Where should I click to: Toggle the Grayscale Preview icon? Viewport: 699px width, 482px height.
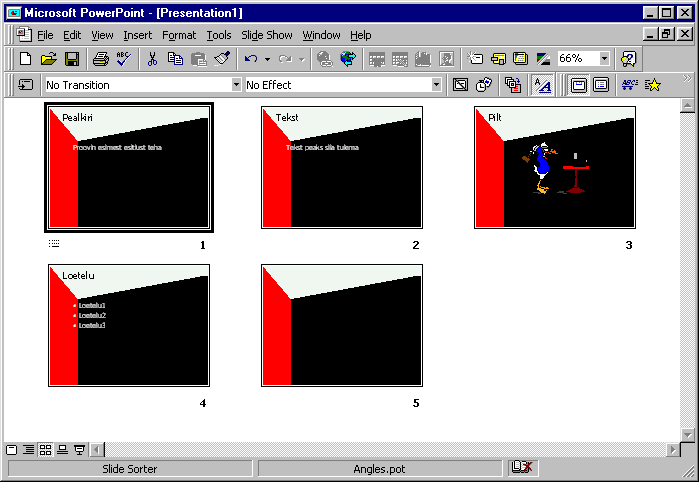click(543, 59)
